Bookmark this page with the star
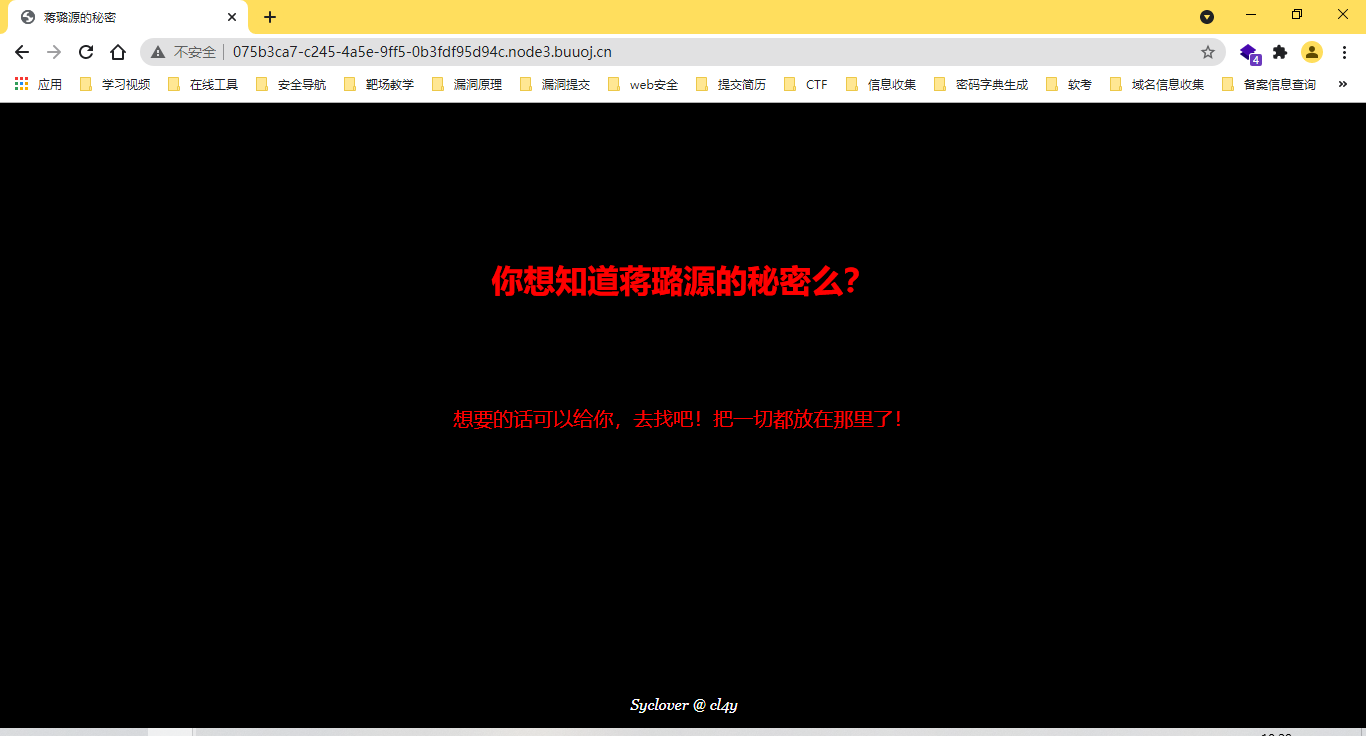Screen dimensions: 1366x736 pos(1208,52)
